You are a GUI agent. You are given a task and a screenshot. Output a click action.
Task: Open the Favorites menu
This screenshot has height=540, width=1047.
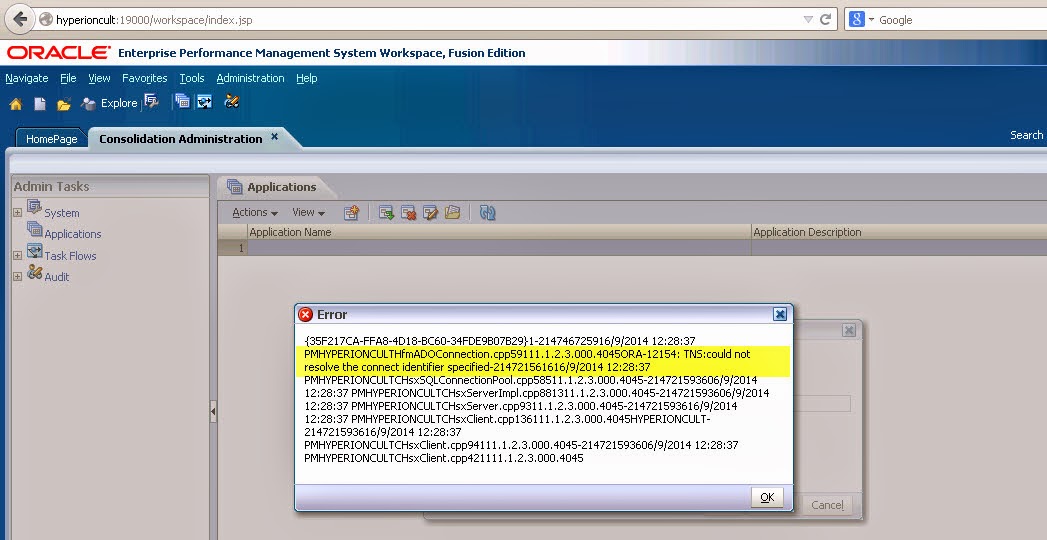pos(145,78)
